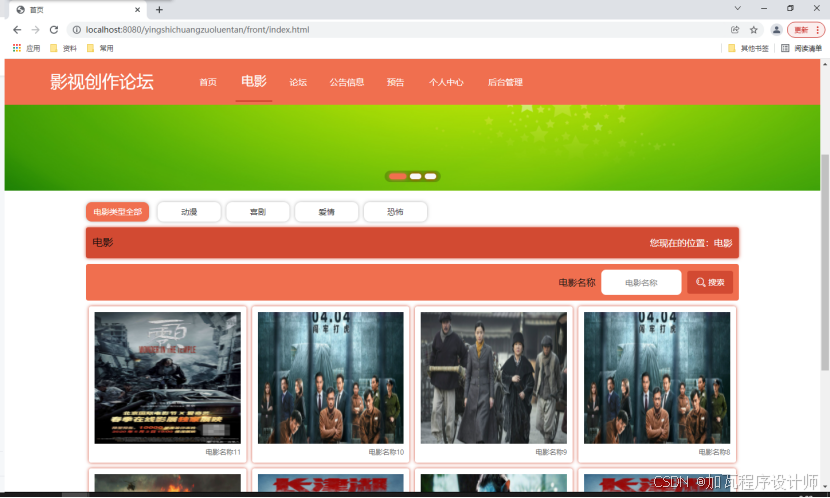Image resolution: width=830 pixels, height=498 pixels.
Task: Open 个人中心 navigation item
Action: (446, 82)
